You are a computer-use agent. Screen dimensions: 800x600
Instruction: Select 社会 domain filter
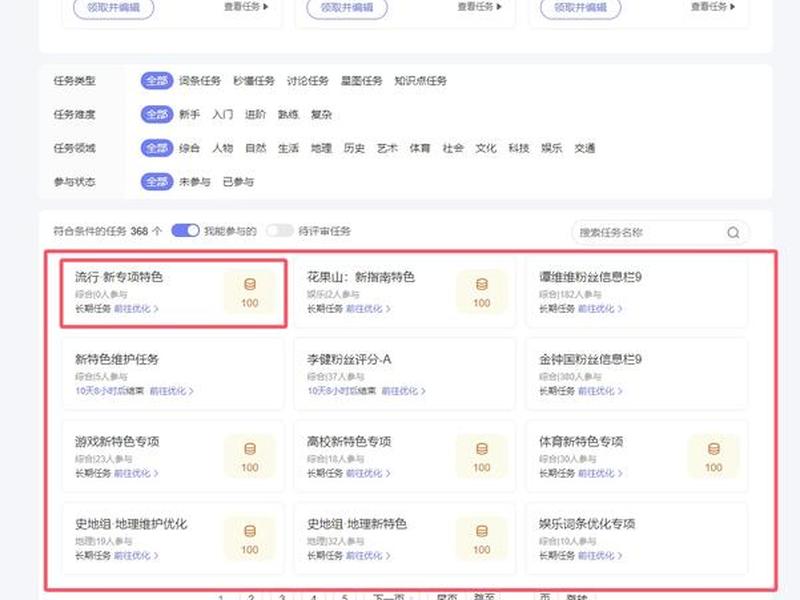pyautogui.click(x=453, y=148)
